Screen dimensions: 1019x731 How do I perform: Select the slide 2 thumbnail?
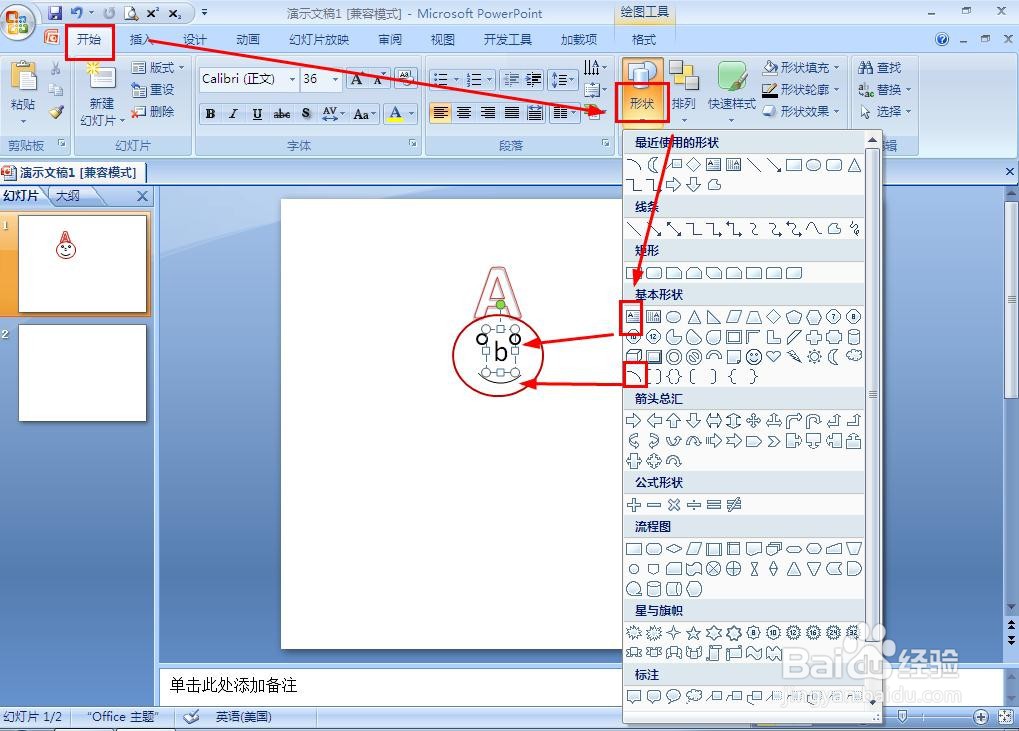point(82,372)
